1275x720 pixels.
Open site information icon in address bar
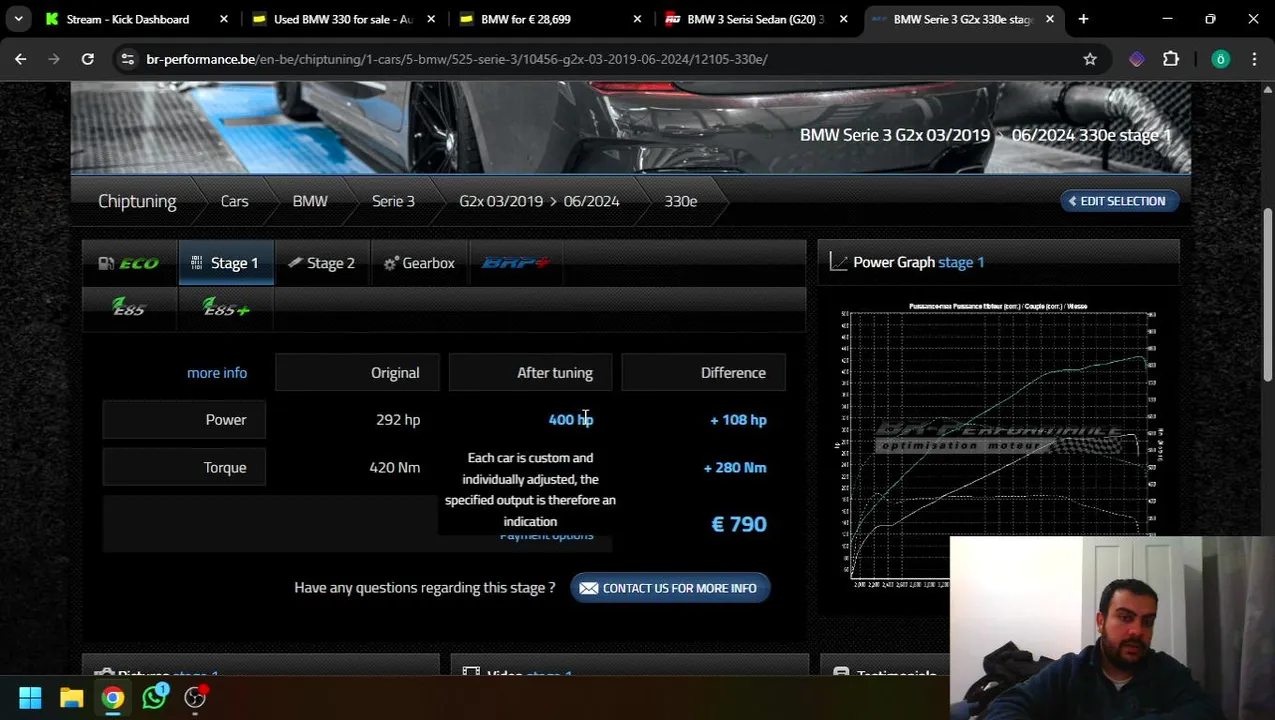(x=127, y=59)
